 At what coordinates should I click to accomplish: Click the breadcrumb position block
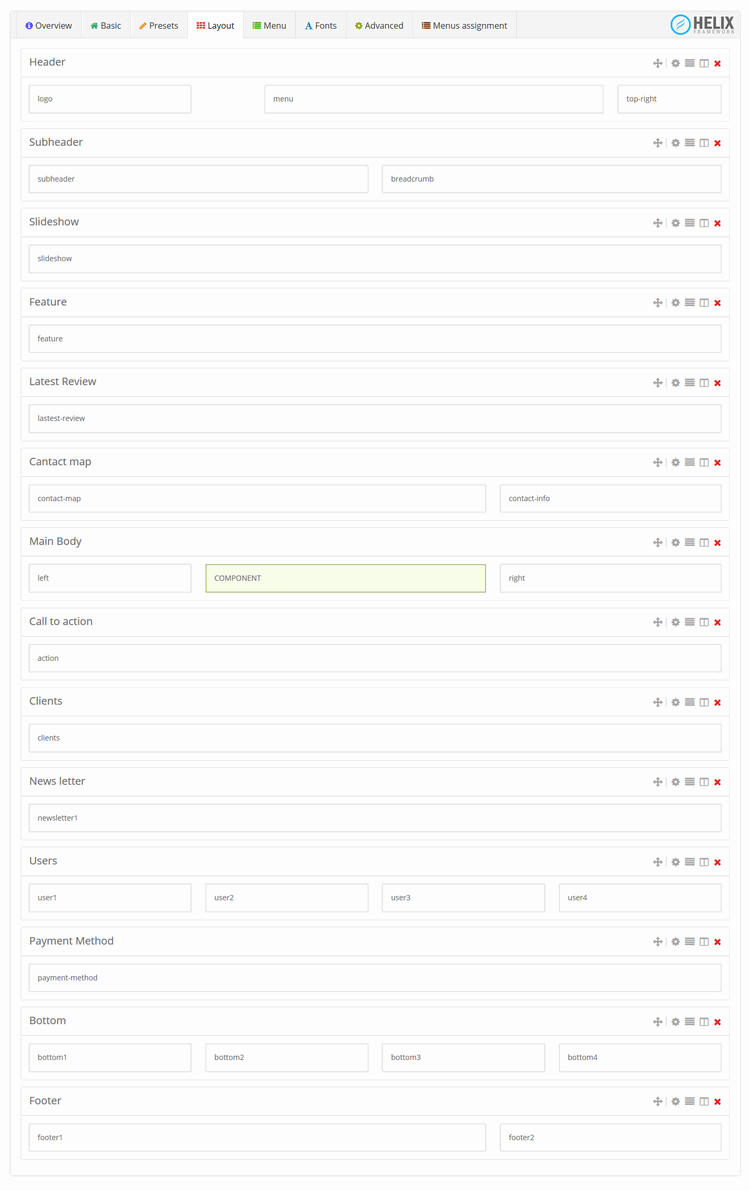(x=551, y=179)
